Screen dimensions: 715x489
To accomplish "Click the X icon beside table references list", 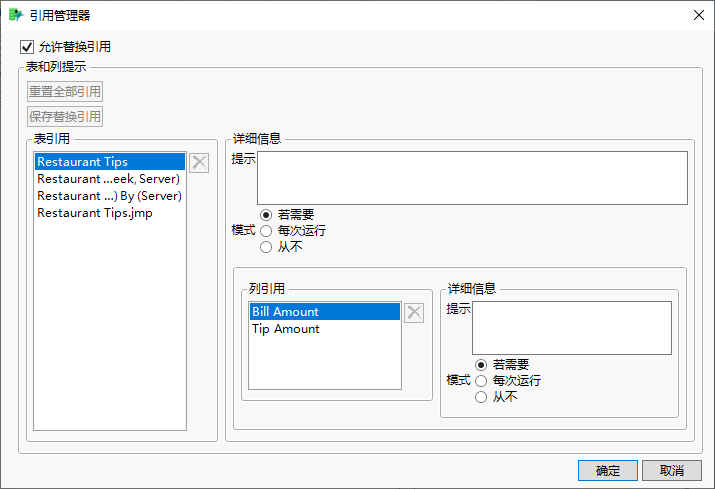I will pyautogui.click(x=199, y=163).
